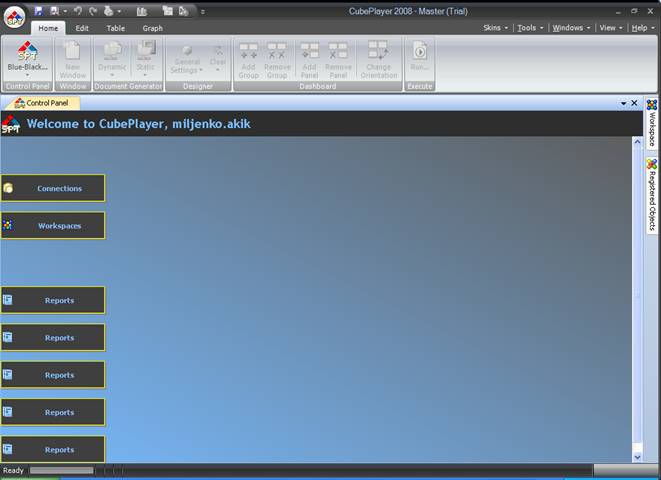Switch to the Home ribbon tab

pyautogui.click(x=48, y=28)
